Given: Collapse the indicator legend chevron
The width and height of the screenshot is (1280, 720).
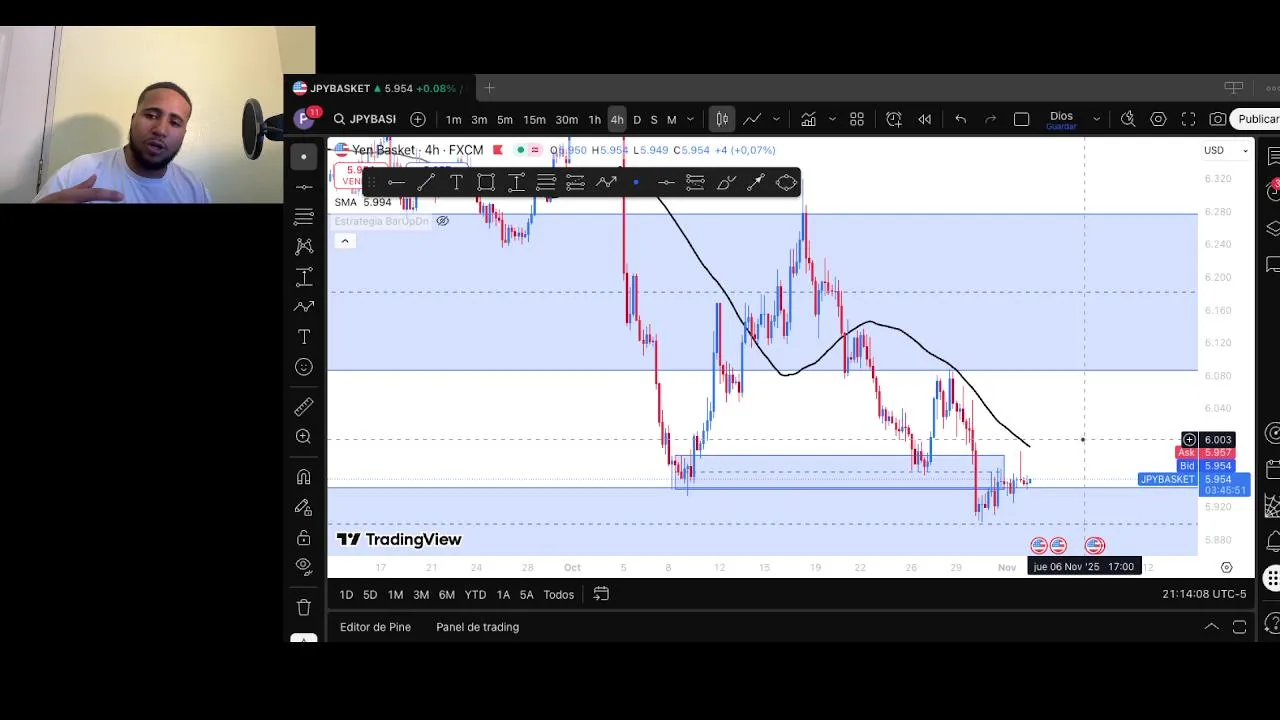Looking at the screenshot, I should pos(345,241).
